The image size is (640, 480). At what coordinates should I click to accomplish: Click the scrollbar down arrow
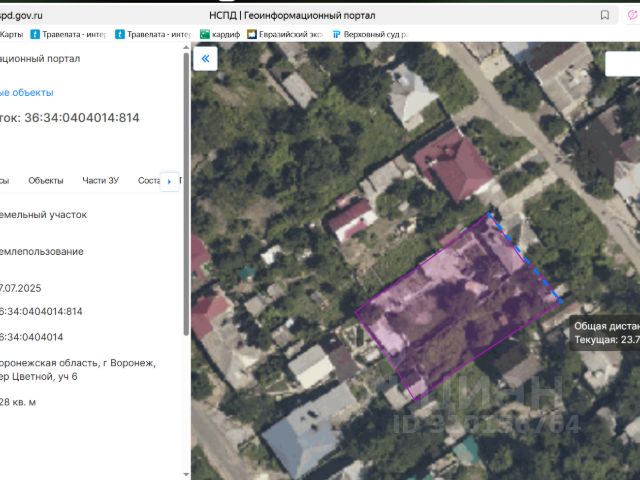pyautogui.click(x=186, y=474)
